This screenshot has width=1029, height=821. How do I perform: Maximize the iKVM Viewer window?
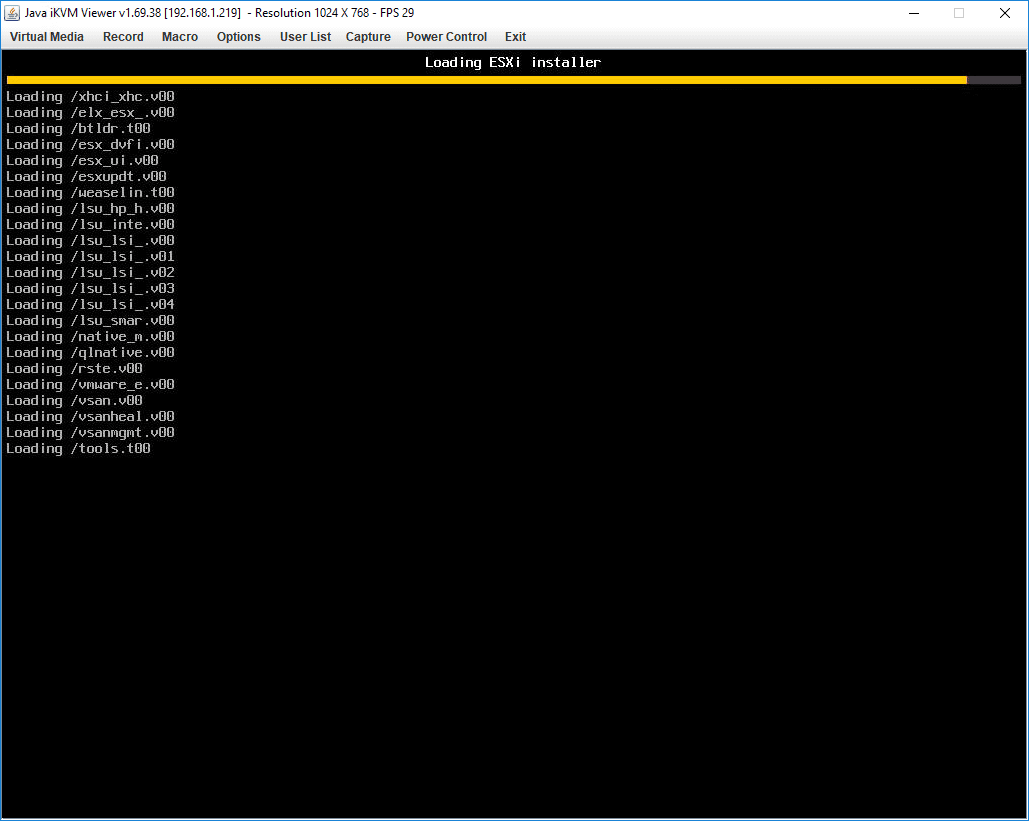[x=959, y=13]
